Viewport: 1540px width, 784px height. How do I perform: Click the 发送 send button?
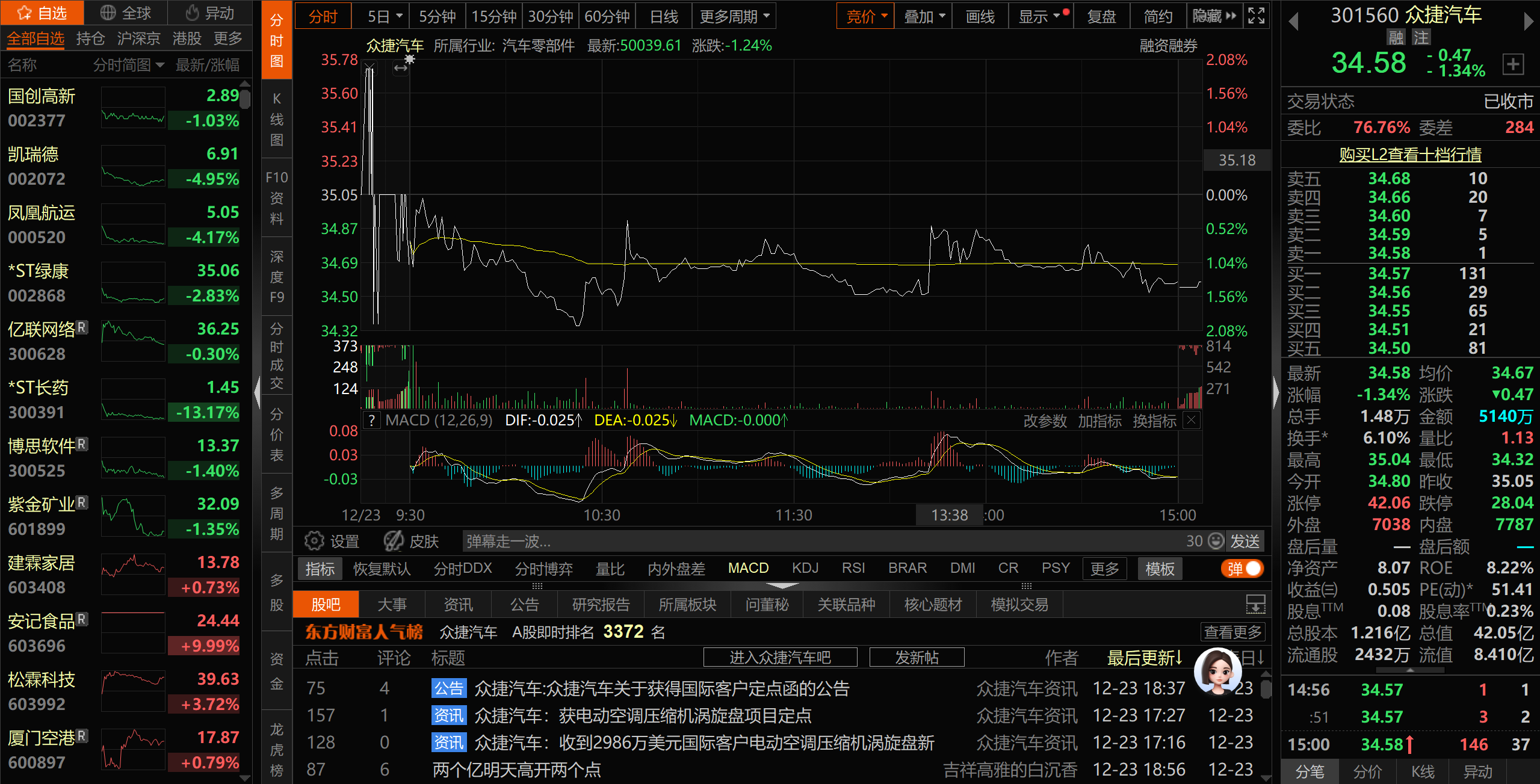[x=1245, y=541]
